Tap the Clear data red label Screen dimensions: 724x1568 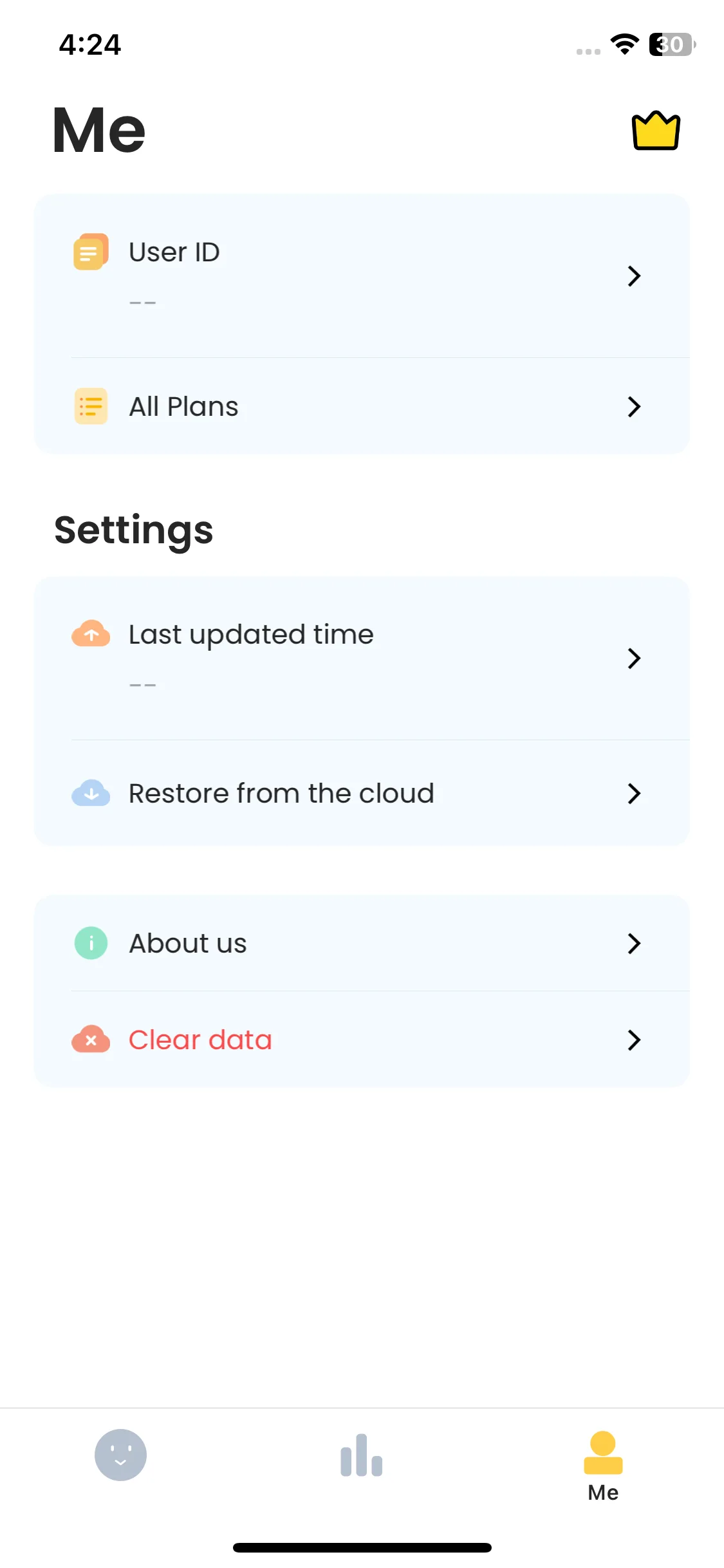(x=200, y=1040)
